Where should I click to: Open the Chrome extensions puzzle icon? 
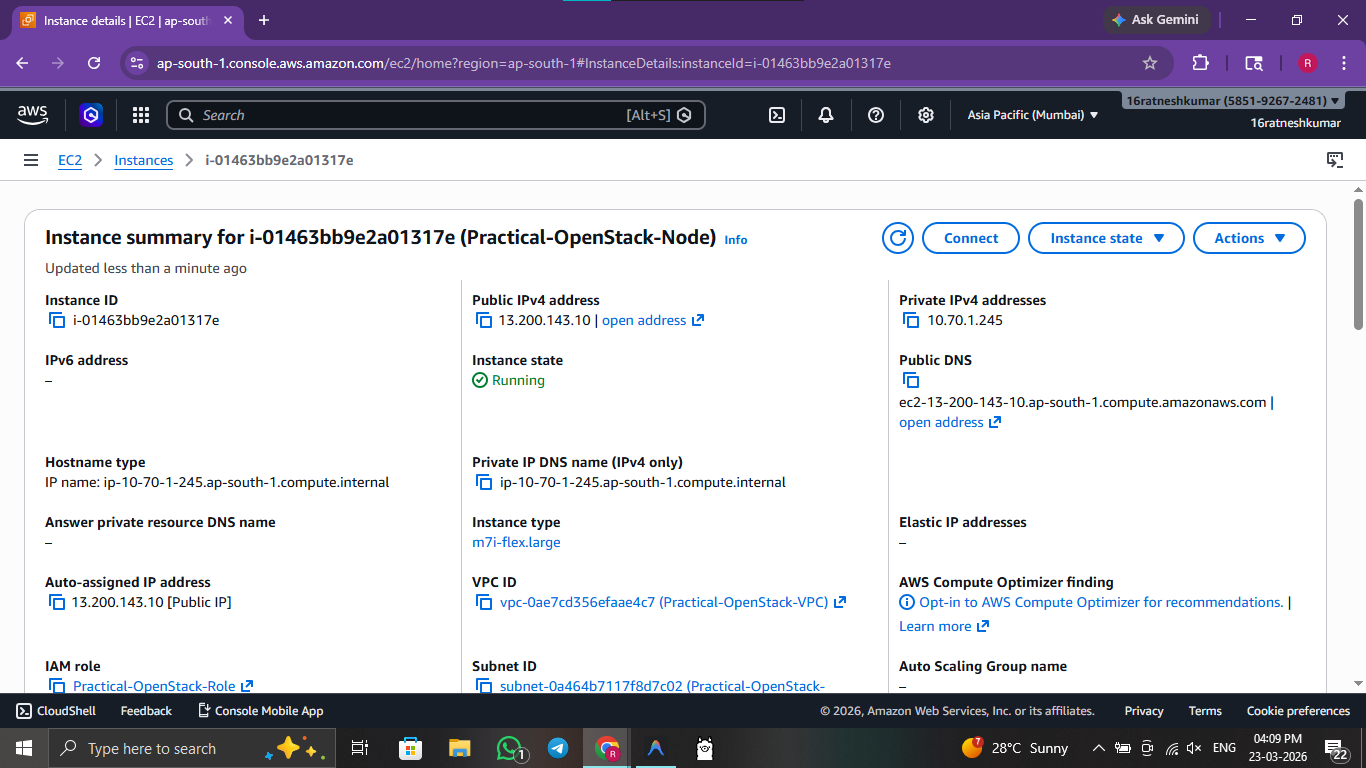(1201, 63)
